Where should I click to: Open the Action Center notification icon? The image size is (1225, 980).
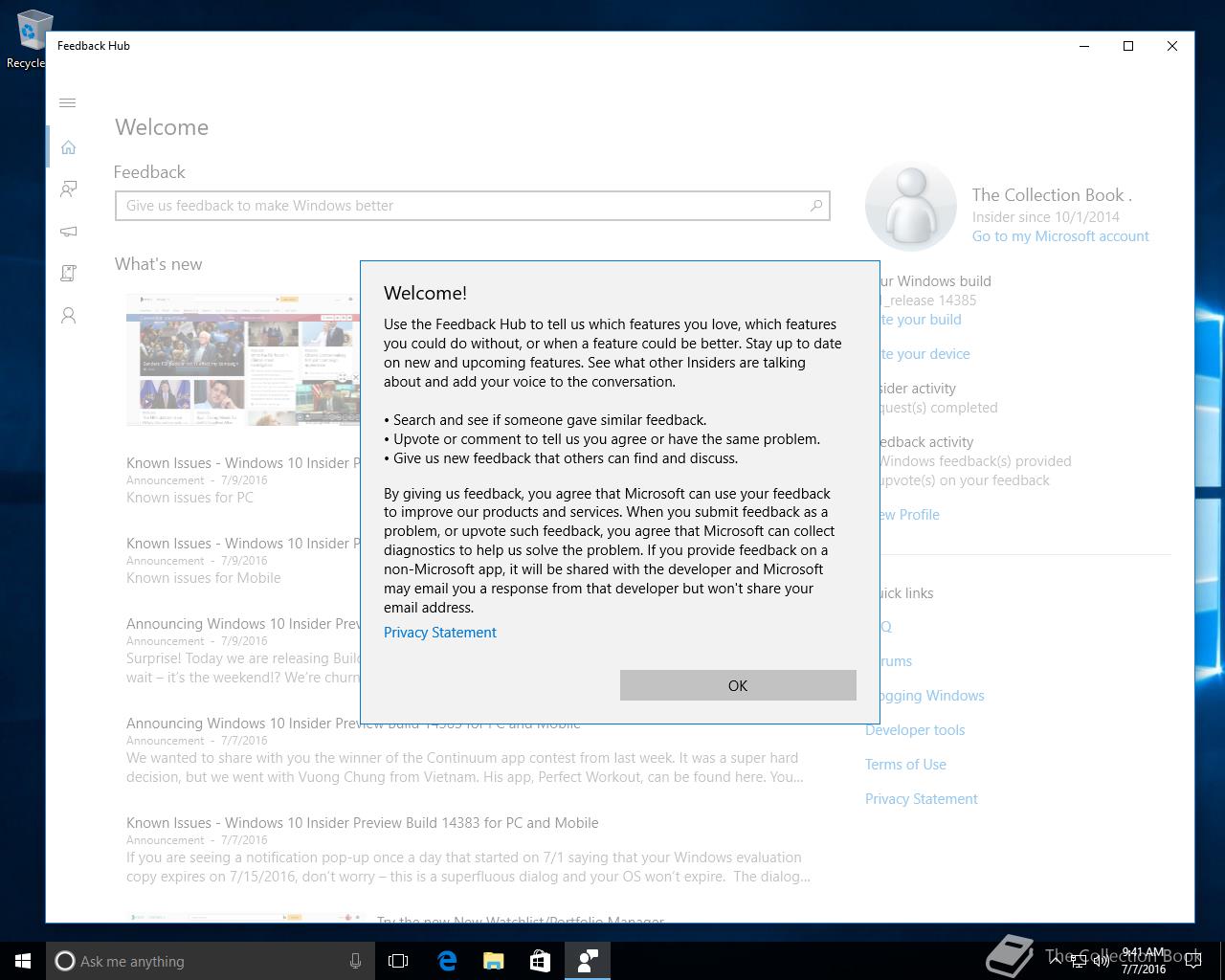[x=1192, y=961]
